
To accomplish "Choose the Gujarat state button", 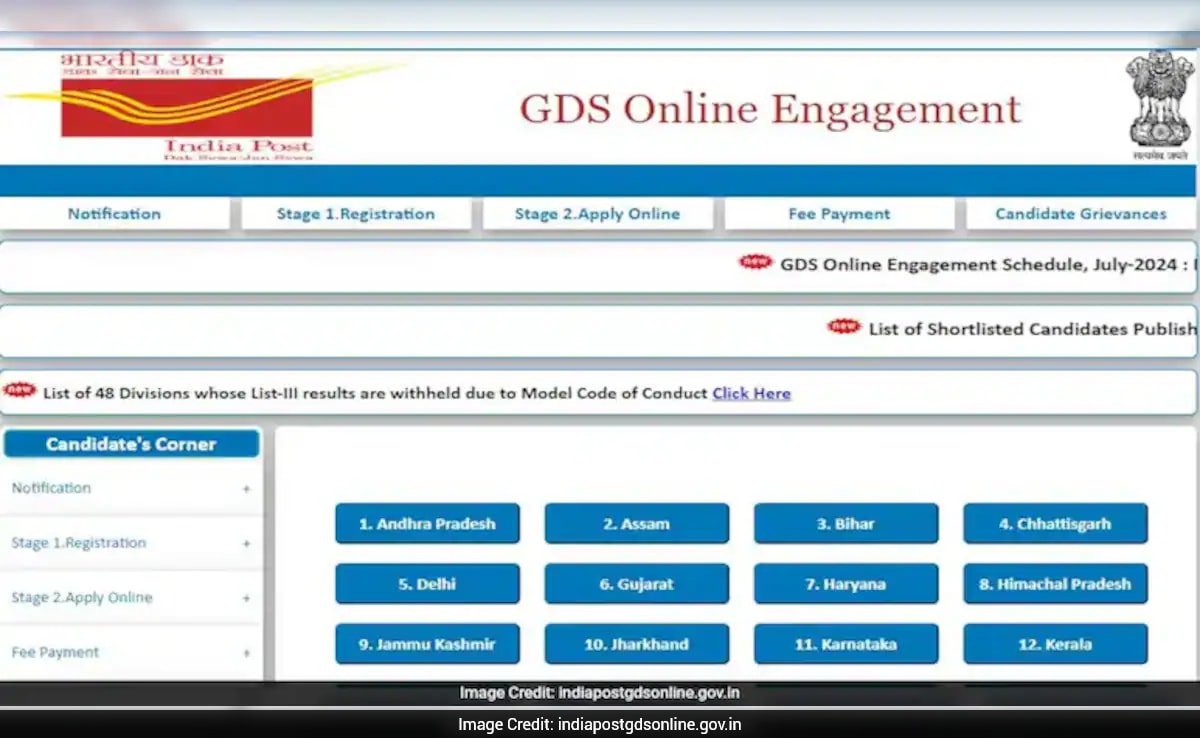I will [636, 584].
